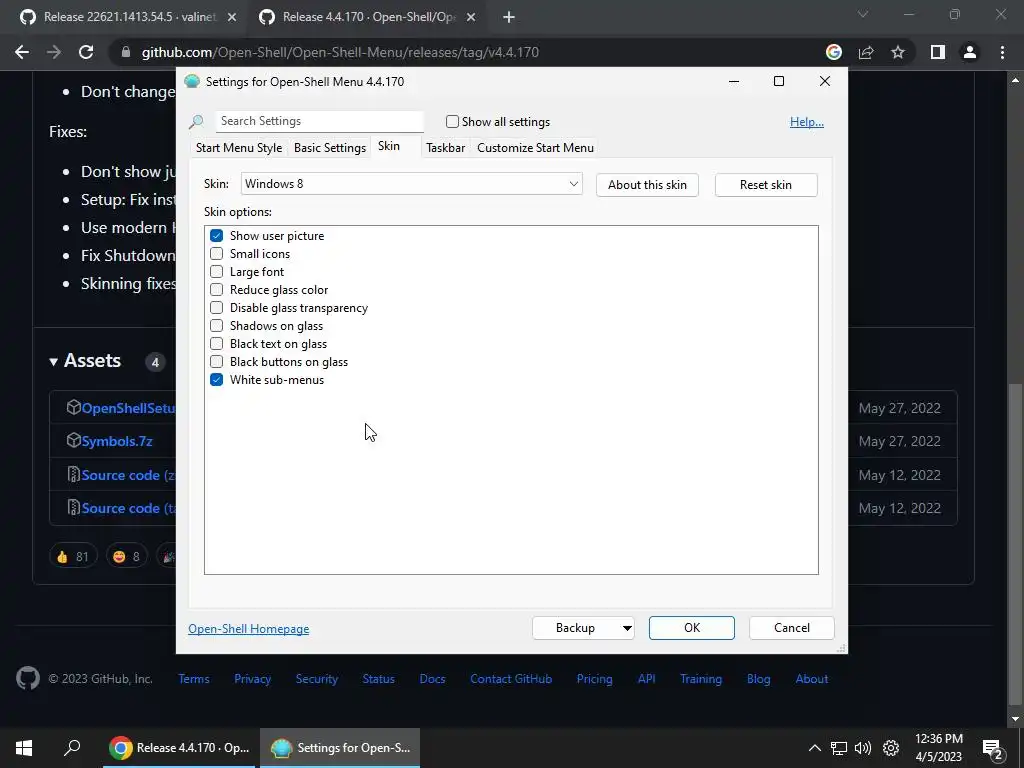Check Black buttons on glass
1024x768 pixels.
pos(216,361)
